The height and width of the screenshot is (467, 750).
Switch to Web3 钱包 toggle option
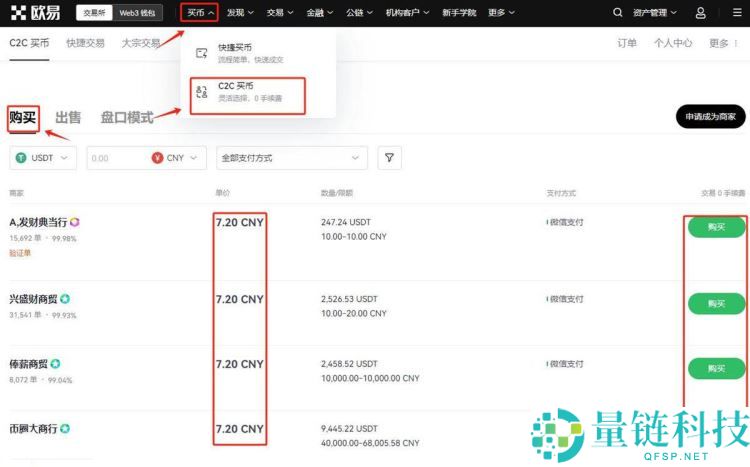137,13
